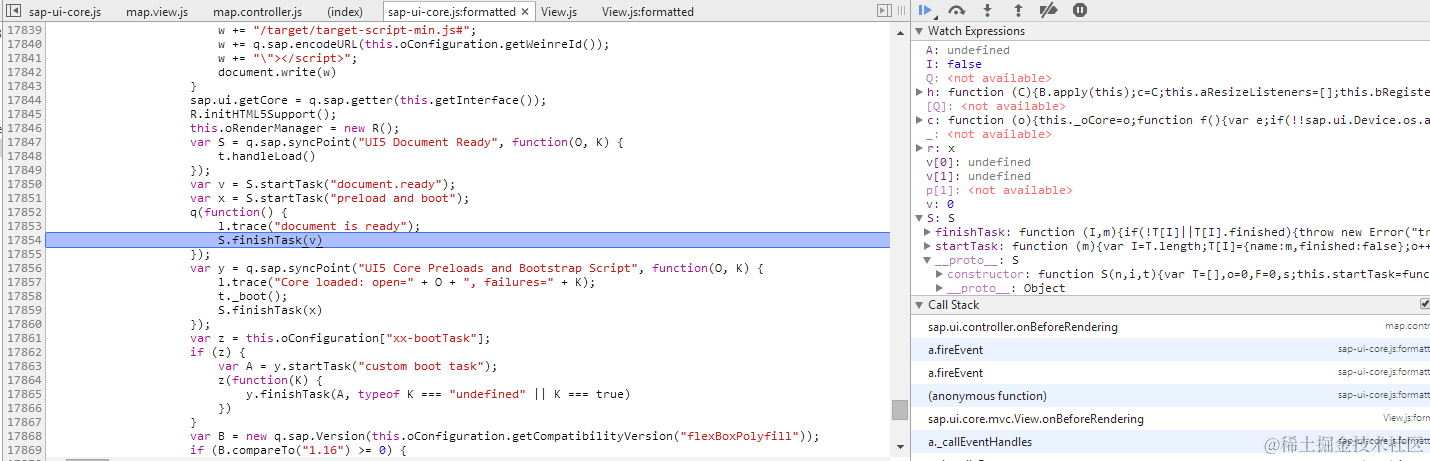The width and height of the screenshot is (1430, 461).
Task: Click the line var v = S.startTask("document.ready")
Action: [x=323, y=184]
